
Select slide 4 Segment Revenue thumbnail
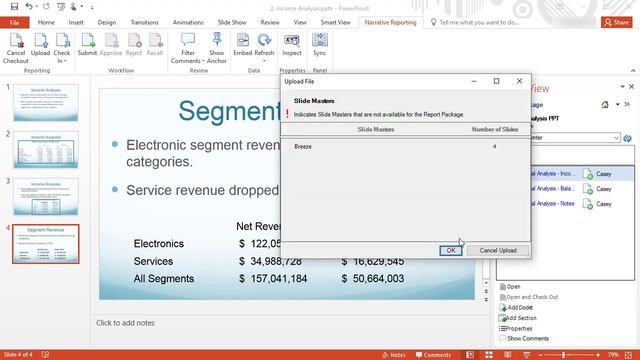pos(46,244)
